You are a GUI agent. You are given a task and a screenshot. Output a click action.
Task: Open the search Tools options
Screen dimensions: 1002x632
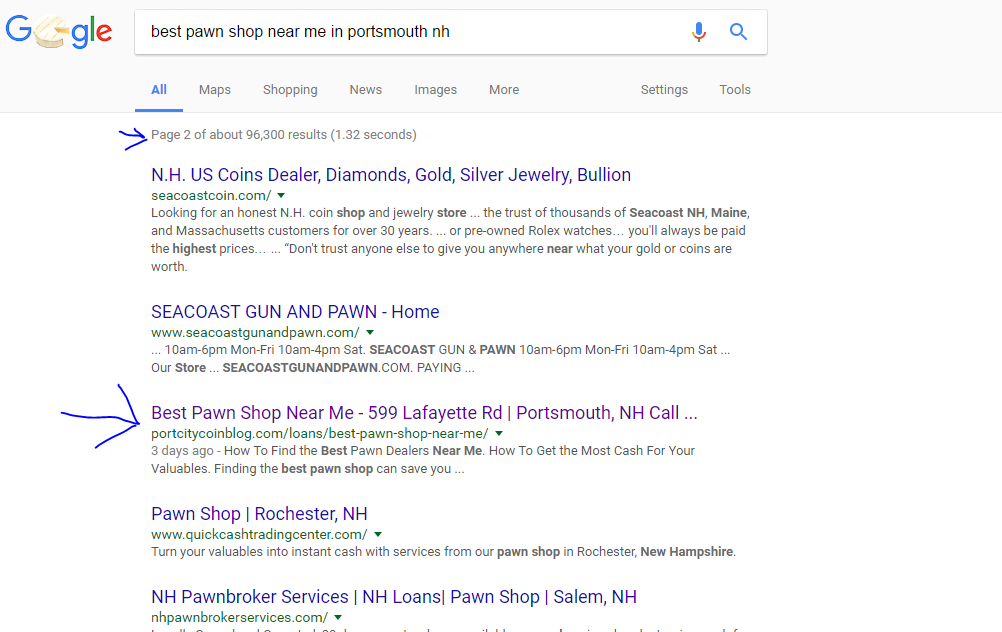[x=735, y=90]
